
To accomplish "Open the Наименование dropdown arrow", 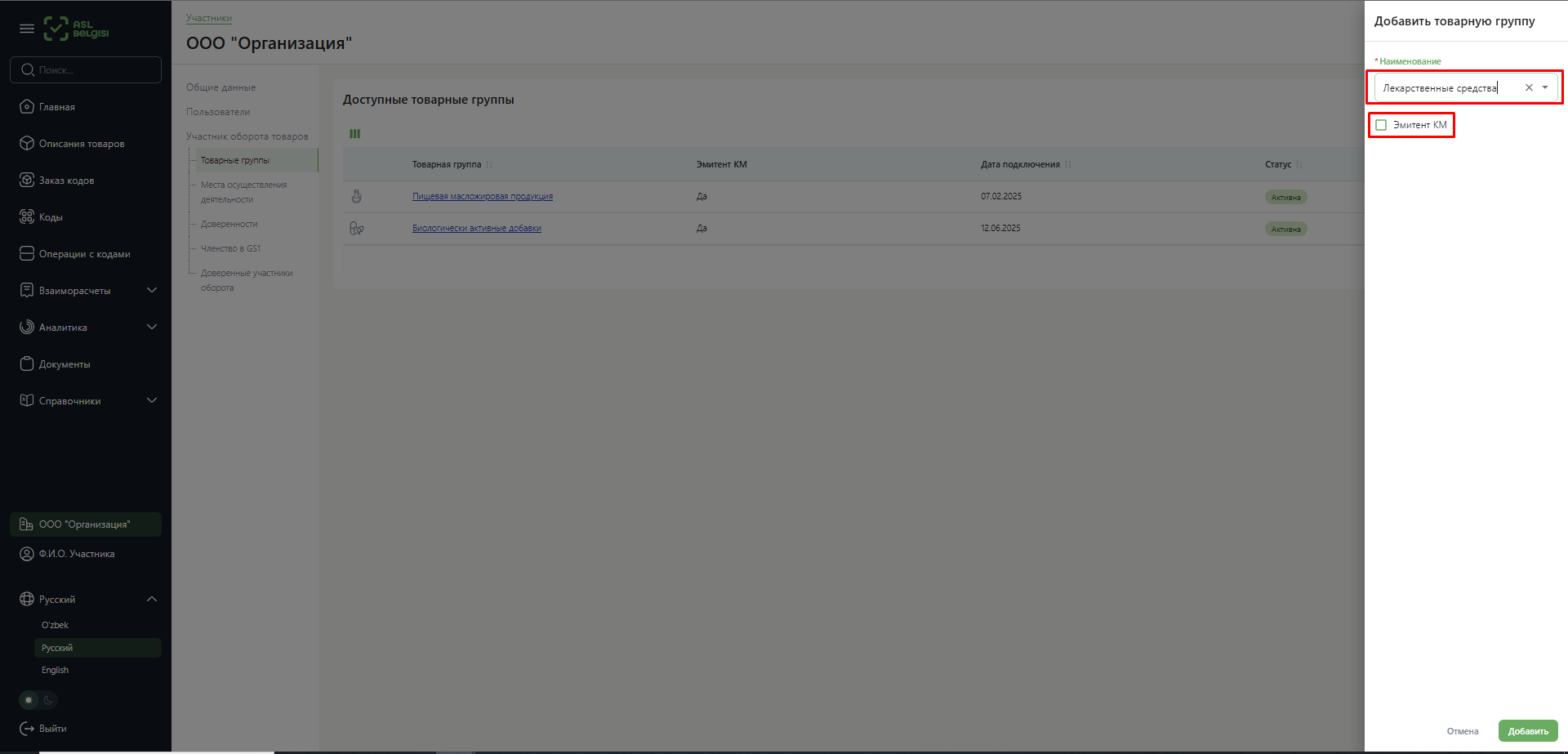I will [x=1545, y=87].
